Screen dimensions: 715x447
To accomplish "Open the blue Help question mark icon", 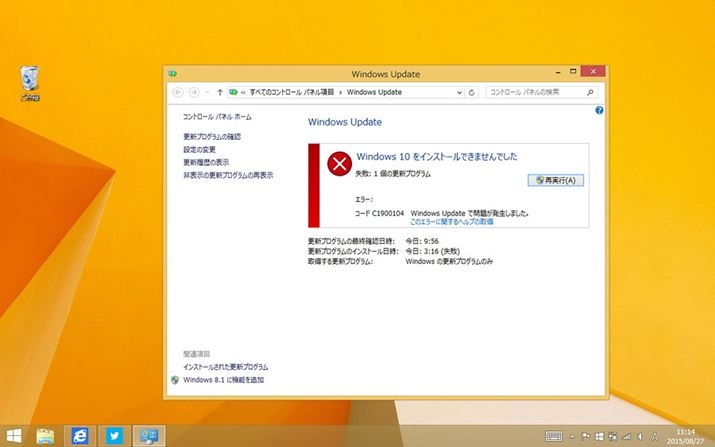I will [598, 110].
